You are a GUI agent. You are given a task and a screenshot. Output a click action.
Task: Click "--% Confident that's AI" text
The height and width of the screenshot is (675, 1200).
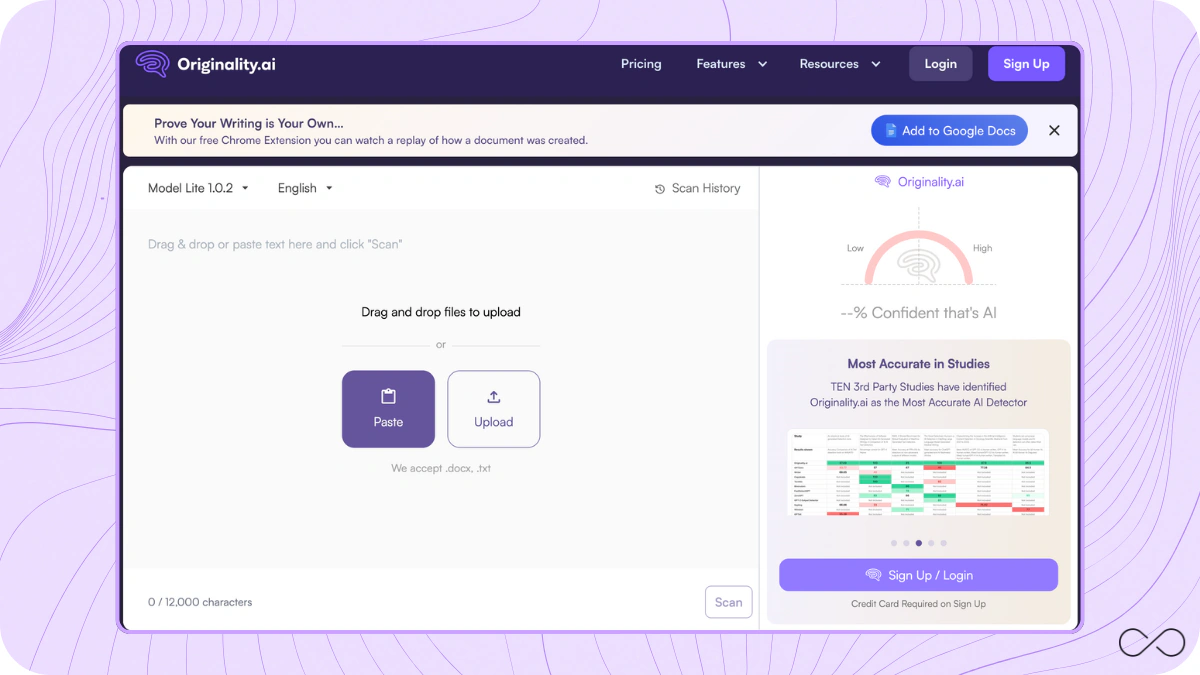pos(918,313)
